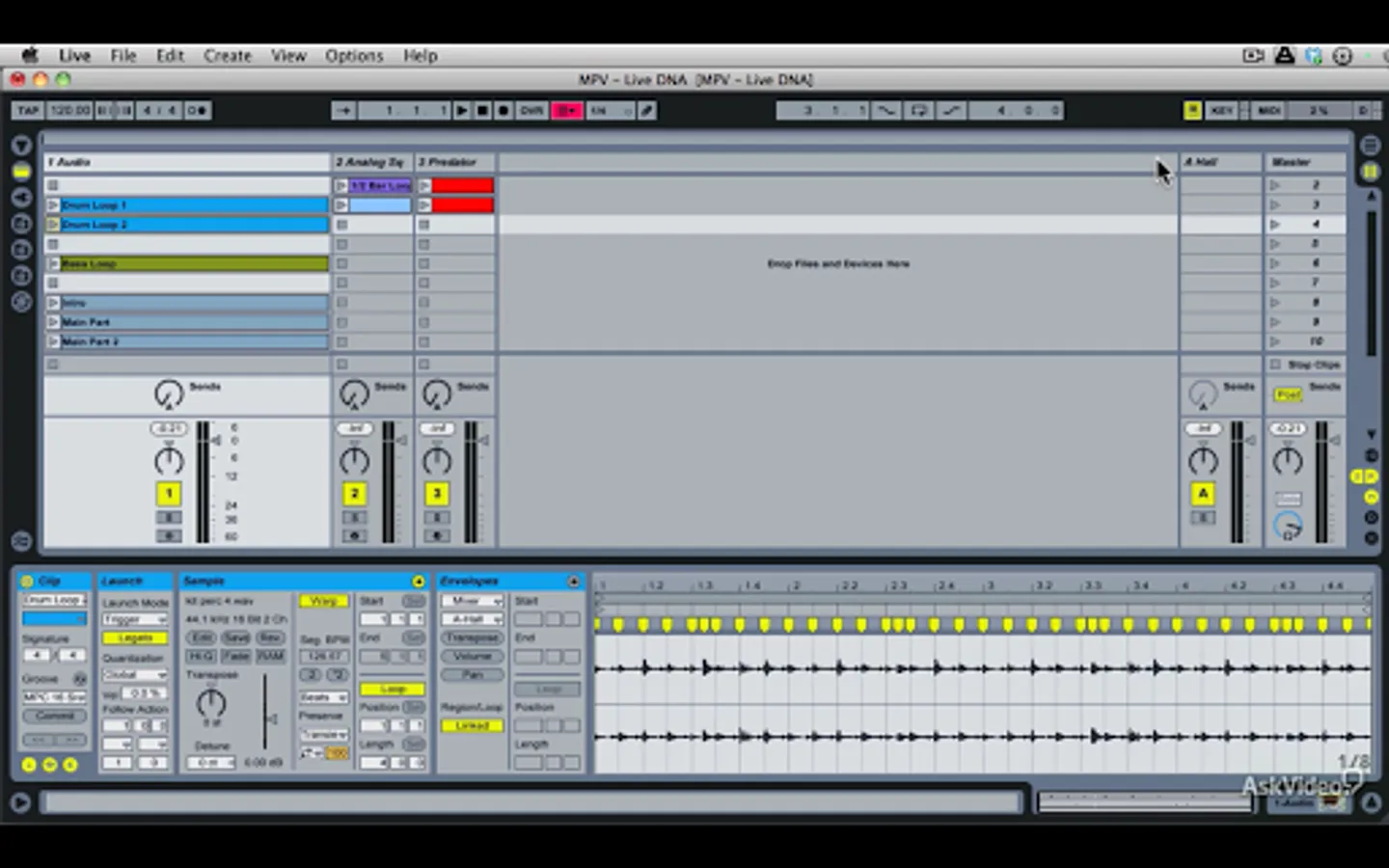Click the Linked envelope button
This screenshot has height=868, width=1389.
(472, 725)
